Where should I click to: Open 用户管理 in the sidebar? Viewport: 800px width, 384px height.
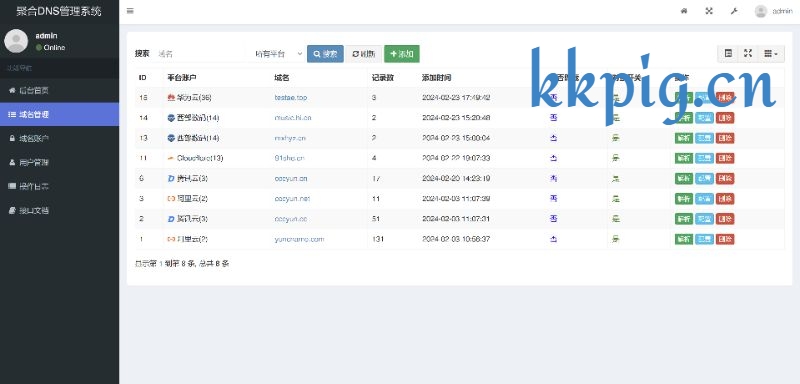pyautogui.click(x=59, y=162)
